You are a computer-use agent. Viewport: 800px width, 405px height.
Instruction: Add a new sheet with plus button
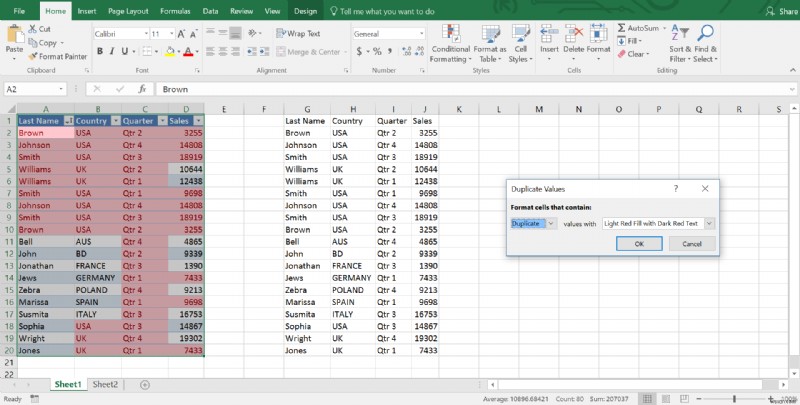coord(145,385)
